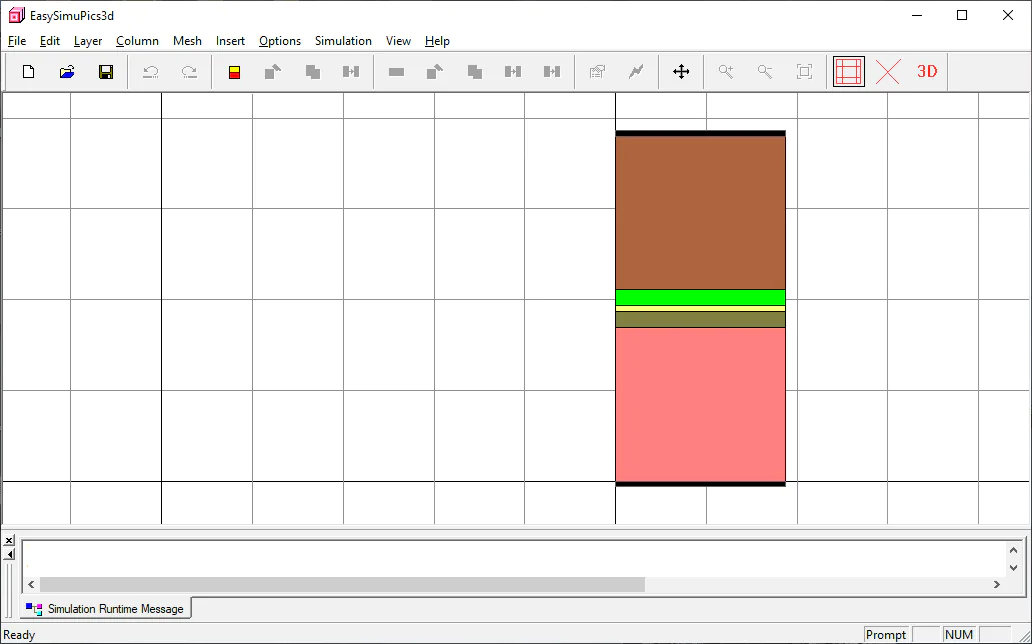
Task: Open the Help menu
Action: click(x=437, y=41)
